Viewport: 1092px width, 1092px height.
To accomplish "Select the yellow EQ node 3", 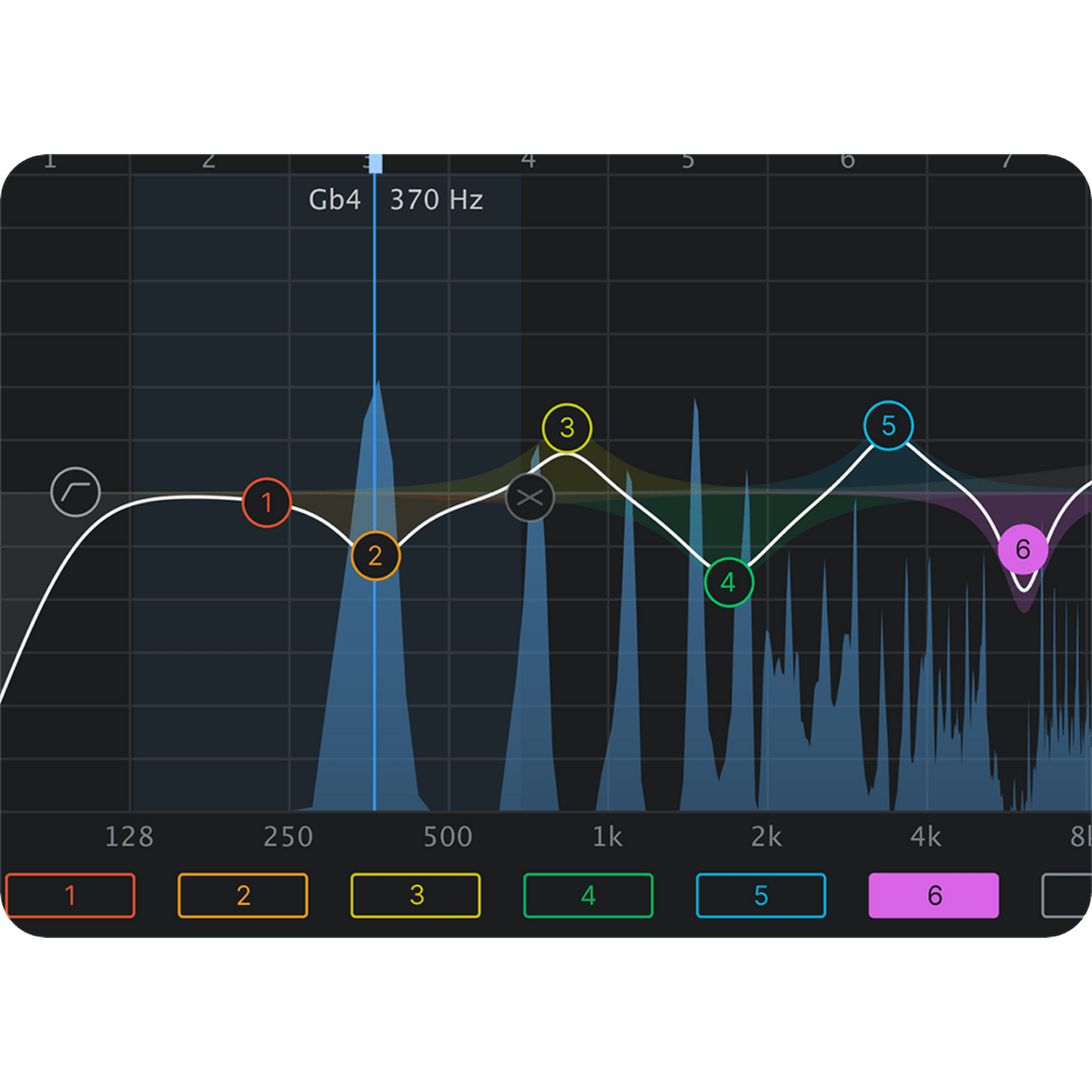I will click(x=567, y=428).
